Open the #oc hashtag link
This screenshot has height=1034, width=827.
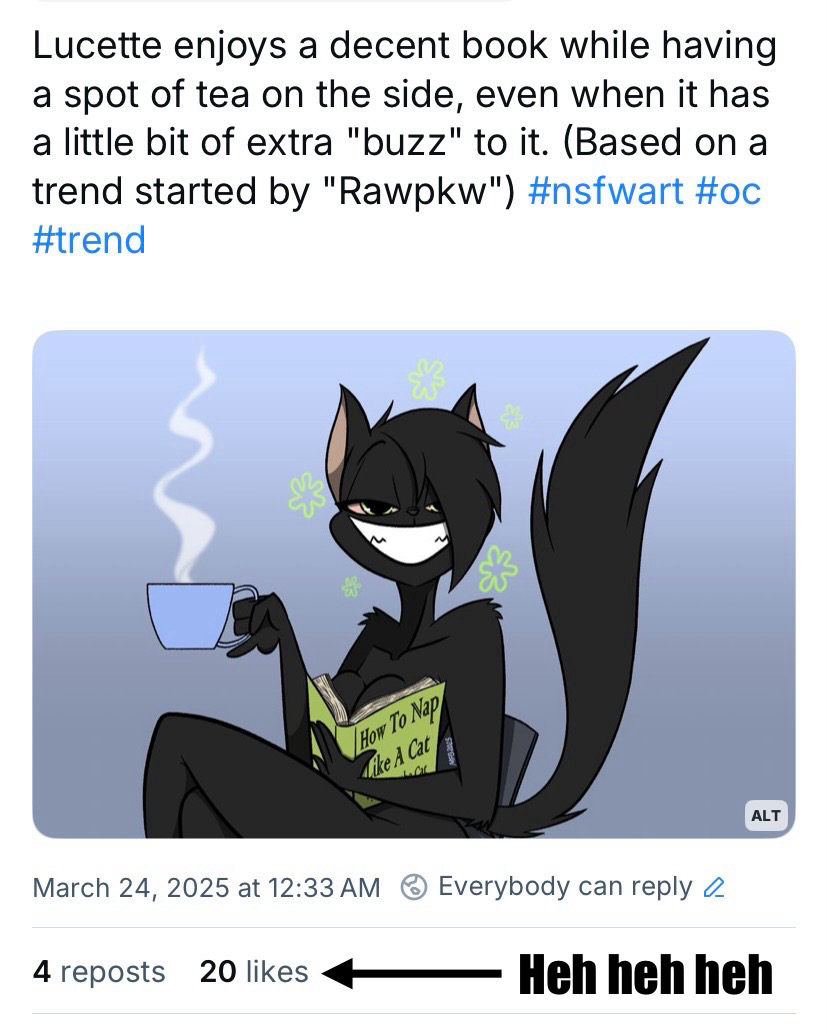[727, 191]
